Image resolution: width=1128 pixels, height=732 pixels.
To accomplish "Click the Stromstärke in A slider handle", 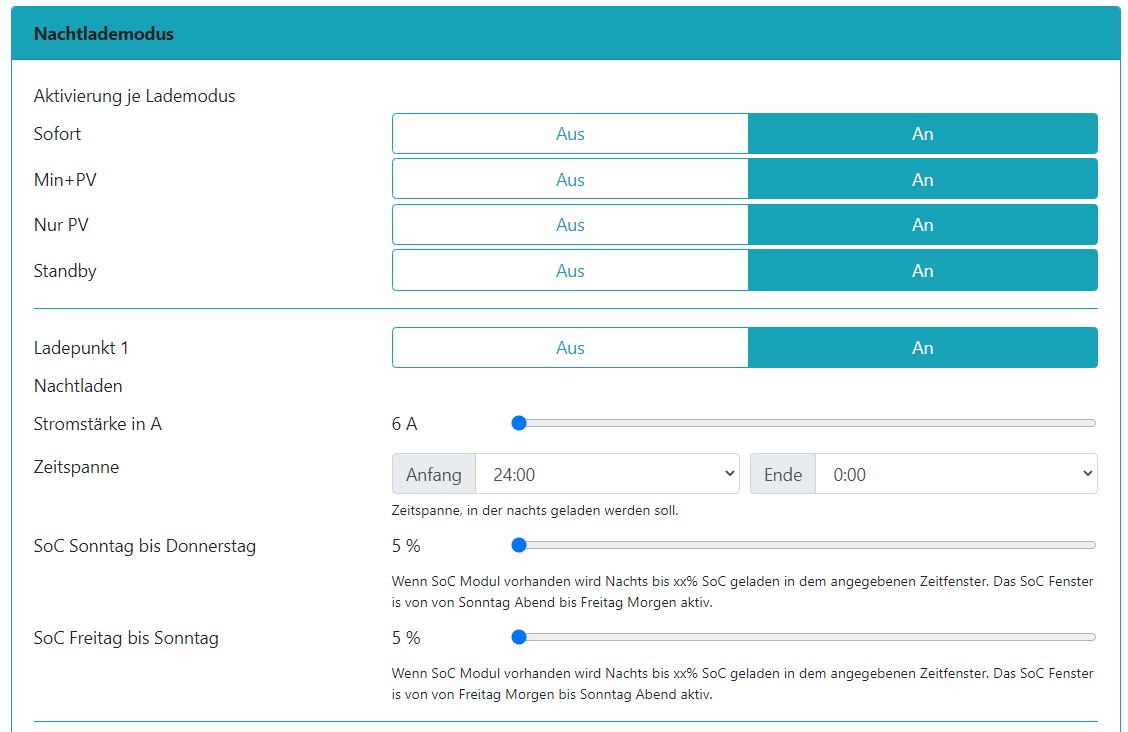I will 519,423.
